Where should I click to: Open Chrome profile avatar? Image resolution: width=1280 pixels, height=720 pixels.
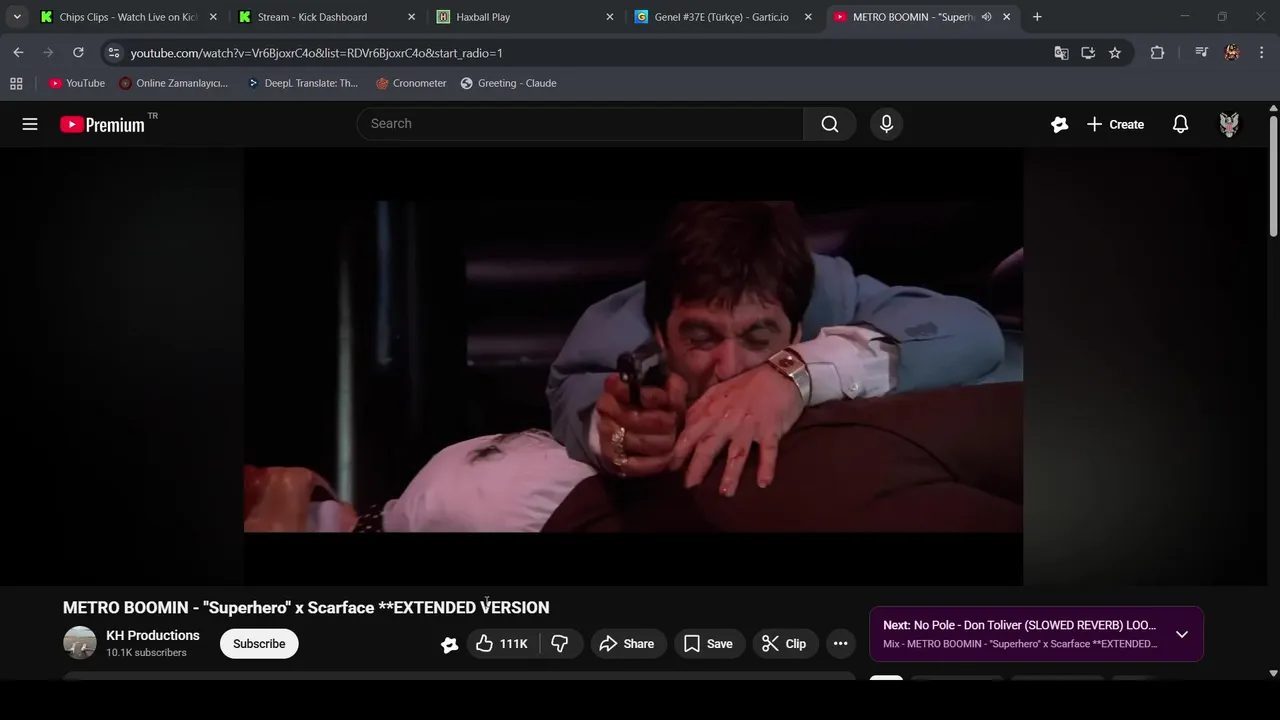[x=1232, y=53]
